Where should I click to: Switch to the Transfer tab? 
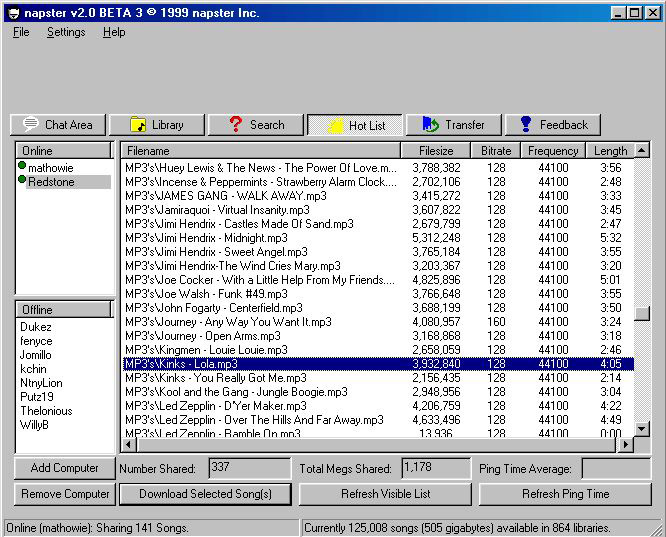coord(454,125)
